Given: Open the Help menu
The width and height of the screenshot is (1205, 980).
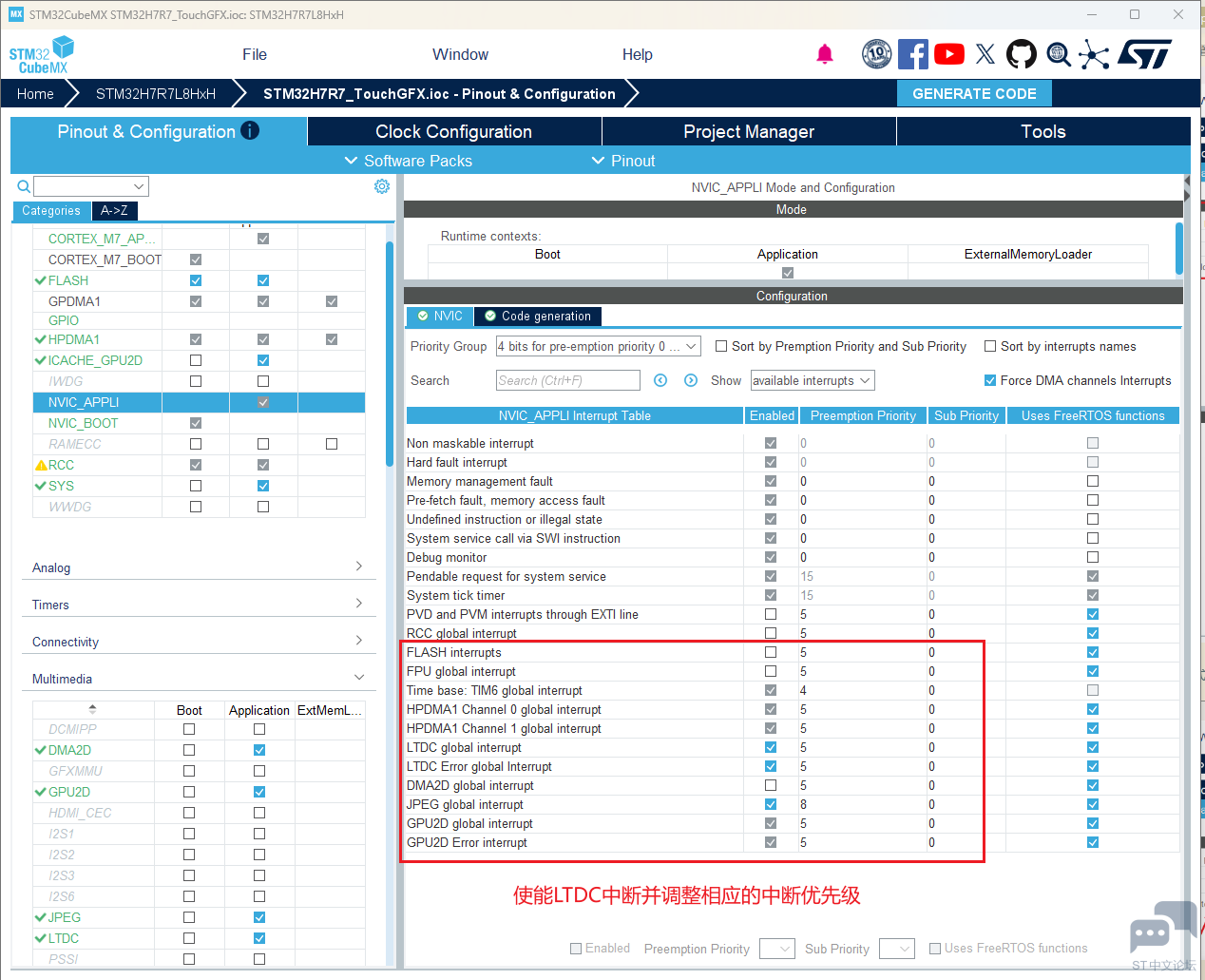Looking at the screenshot, I should coord(638,55).
